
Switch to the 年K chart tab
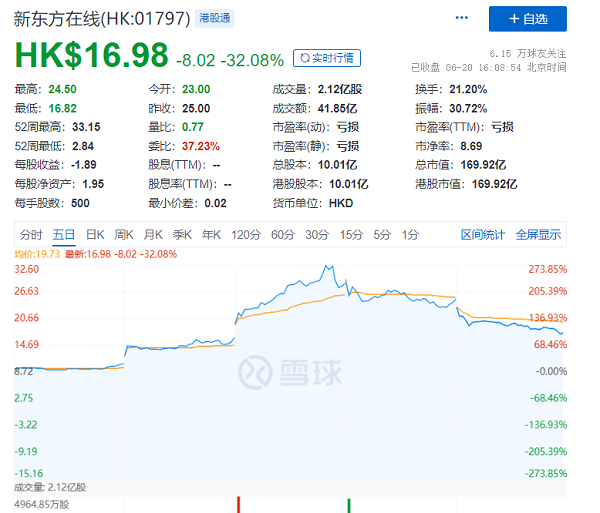tap(211, 235)
